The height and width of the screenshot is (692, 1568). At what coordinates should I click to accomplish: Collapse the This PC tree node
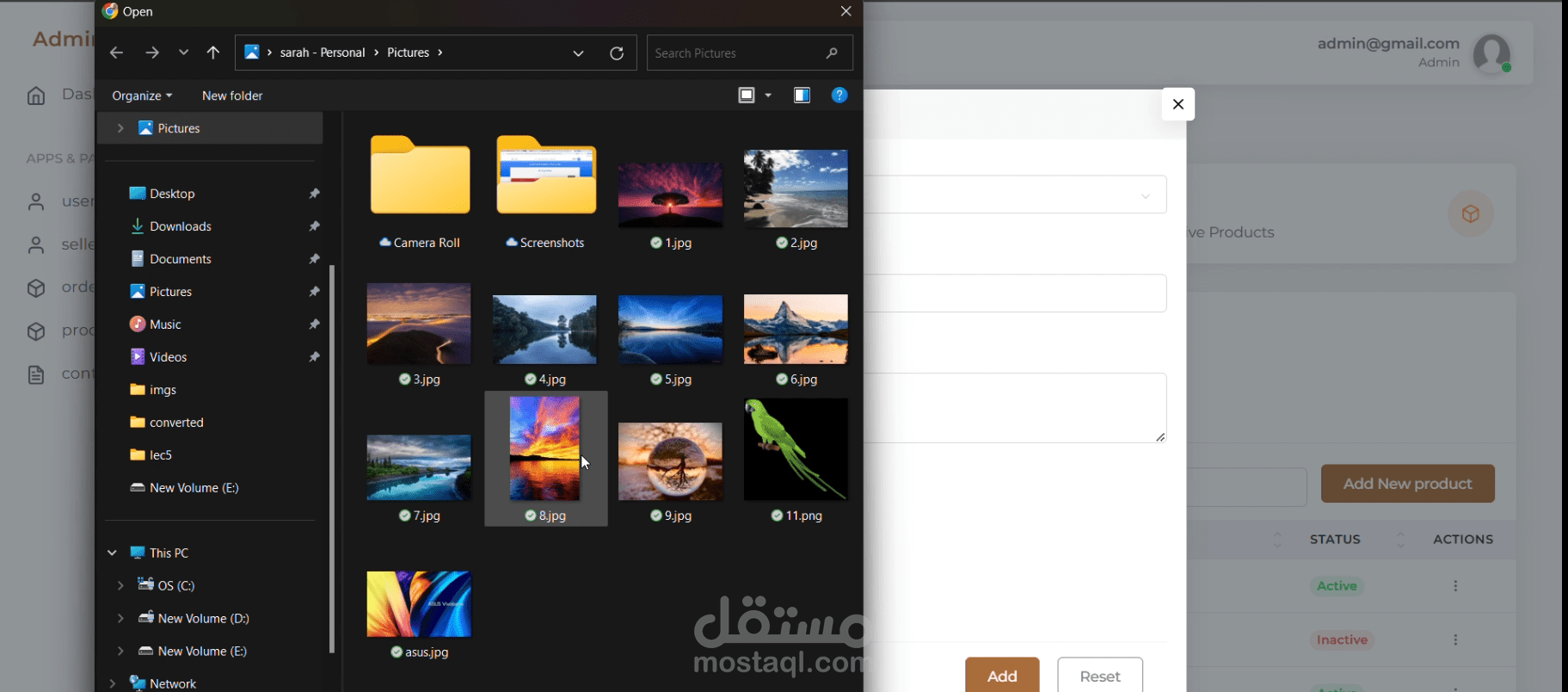112,553
